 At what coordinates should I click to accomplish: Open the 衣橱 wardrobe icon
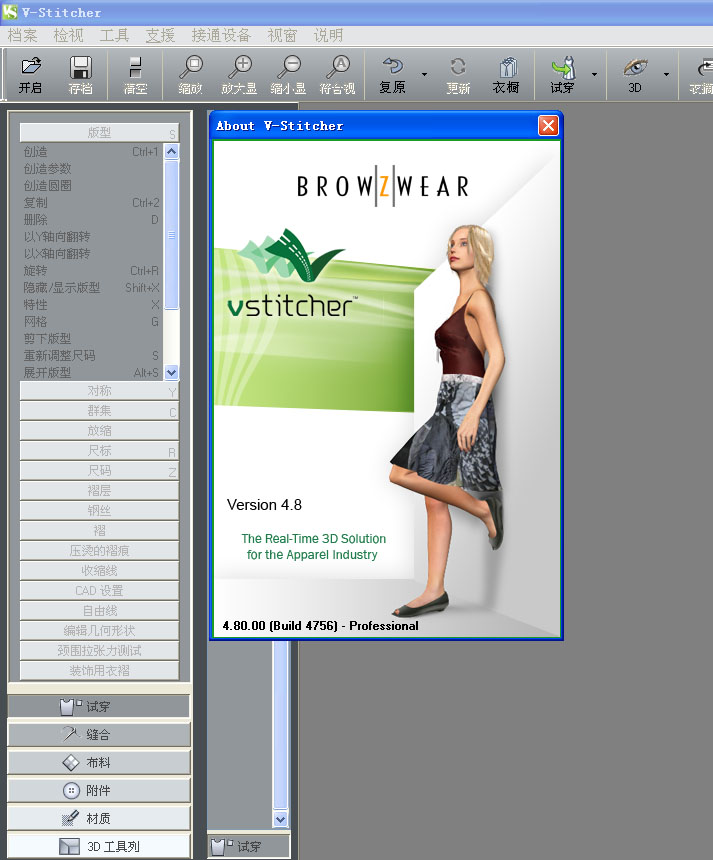tap(508, 67)
